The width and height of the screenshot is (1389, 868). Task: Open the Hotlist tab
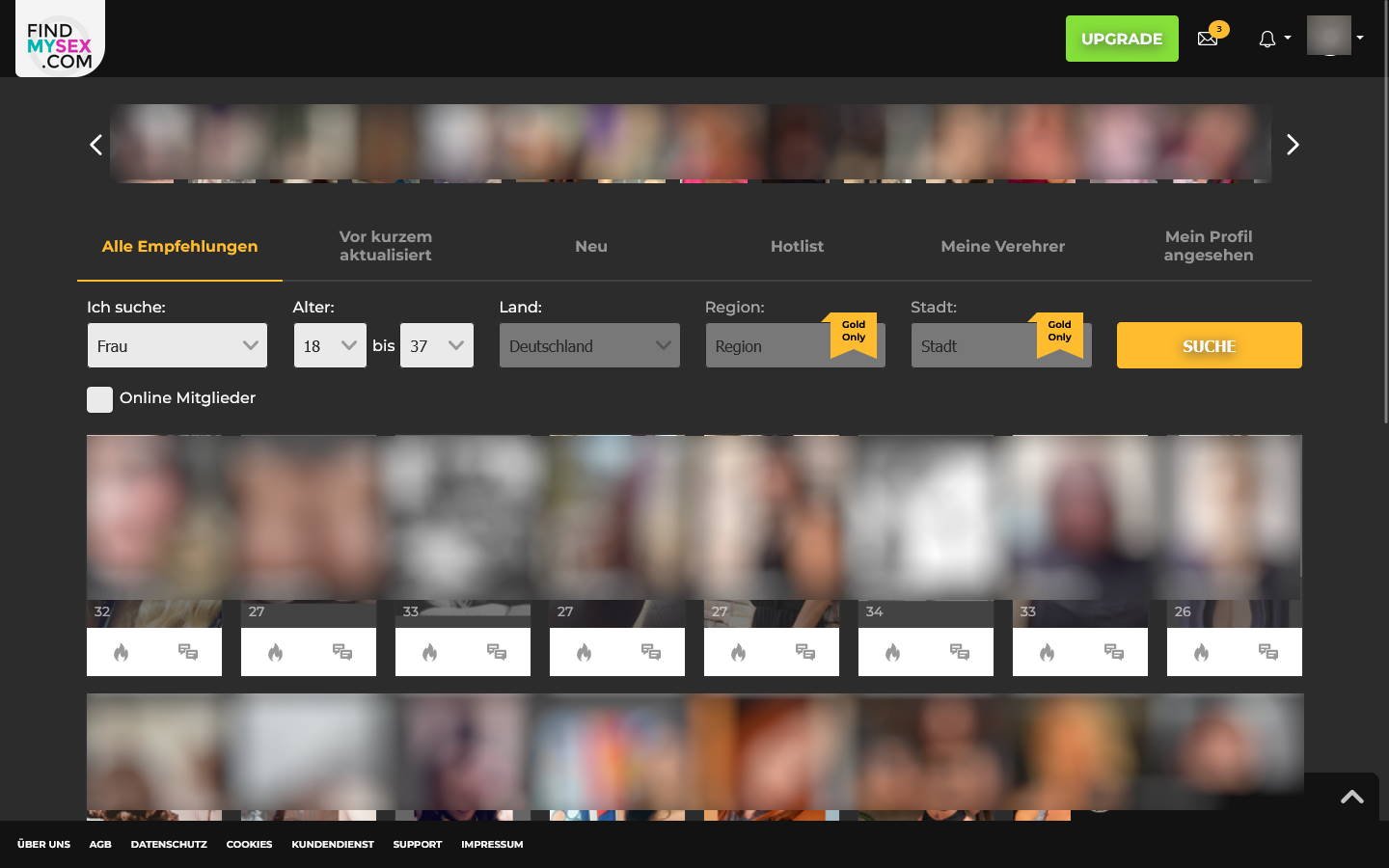(x=797, y=246)
